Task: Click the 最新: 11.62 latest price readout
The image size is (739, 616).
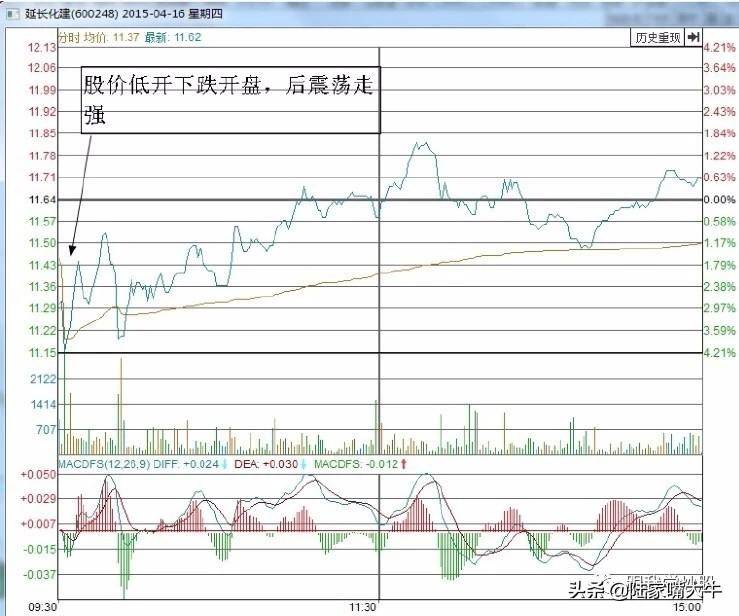Action: click(173, 37)
